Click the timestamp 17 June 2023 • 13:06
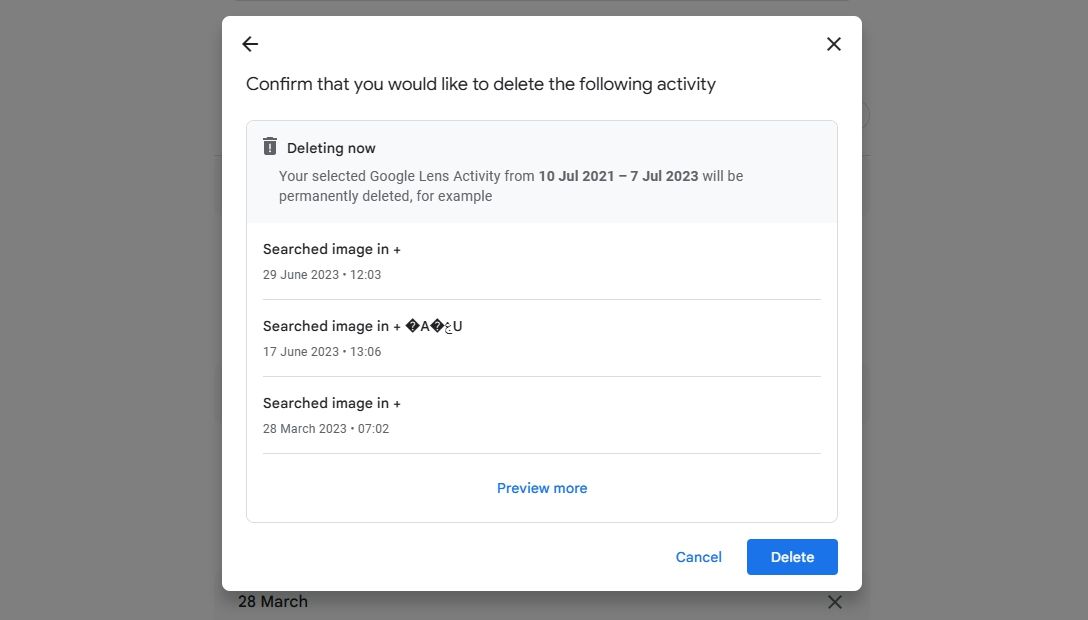1088x620 pixels. pos(322,351)
